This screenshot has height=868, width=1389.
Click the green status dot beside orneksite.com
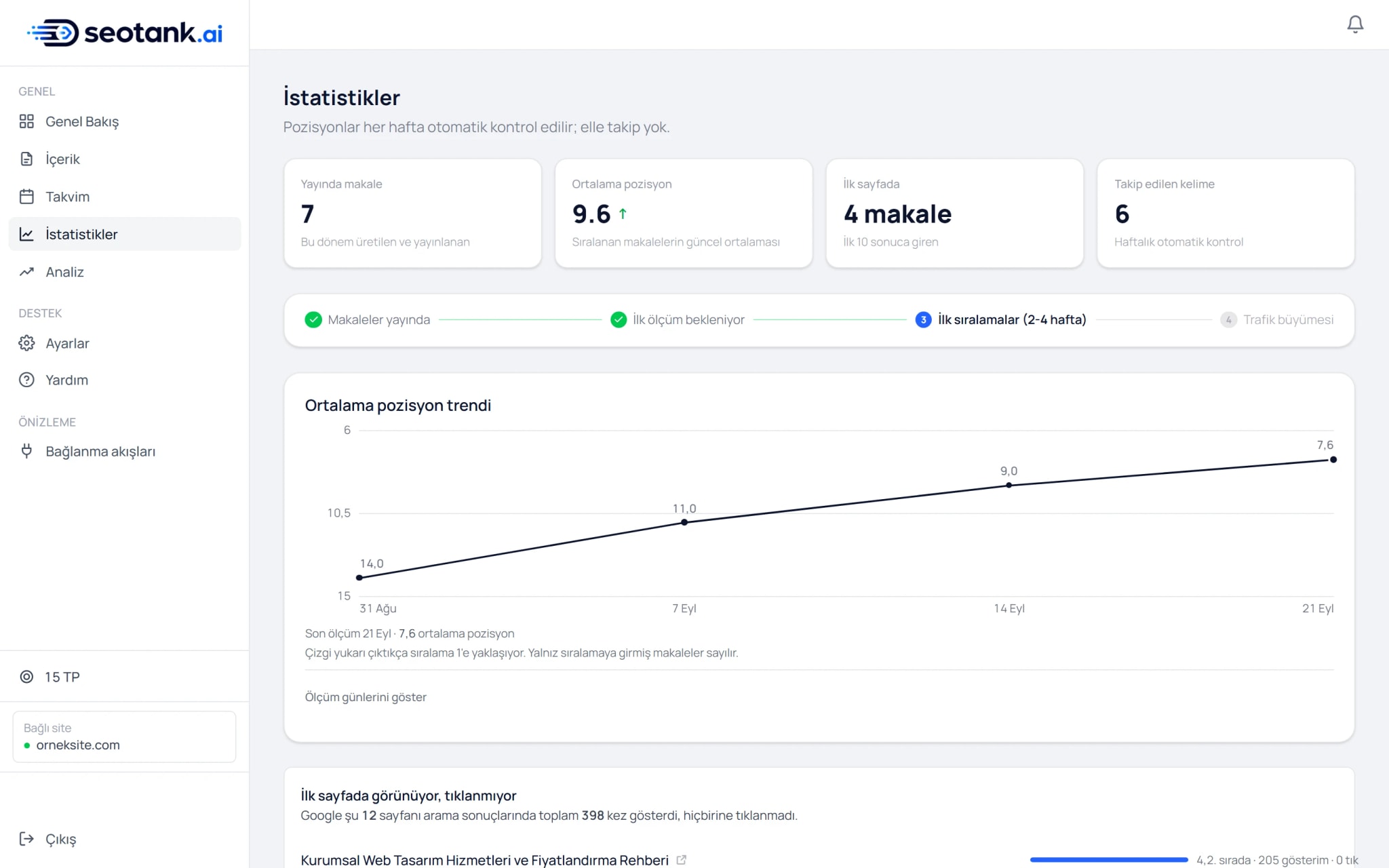point(27,745)
